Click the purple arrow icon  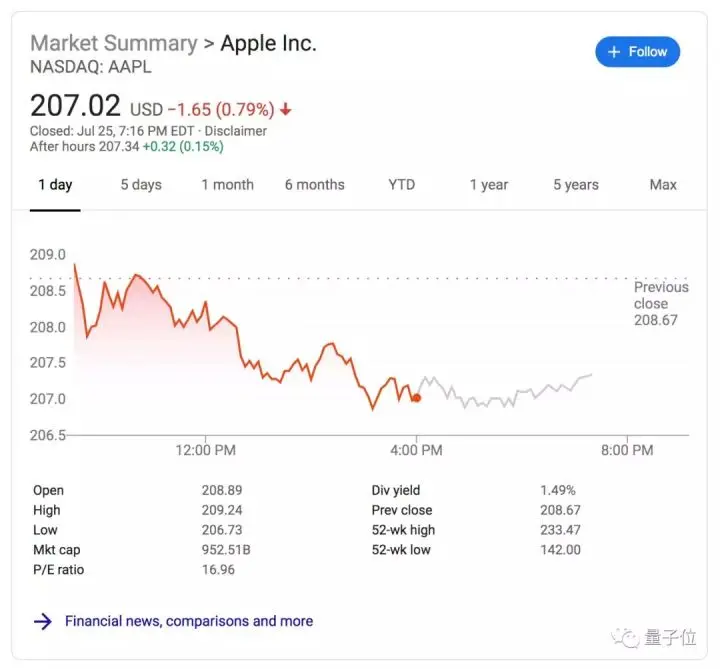[43, 621]
